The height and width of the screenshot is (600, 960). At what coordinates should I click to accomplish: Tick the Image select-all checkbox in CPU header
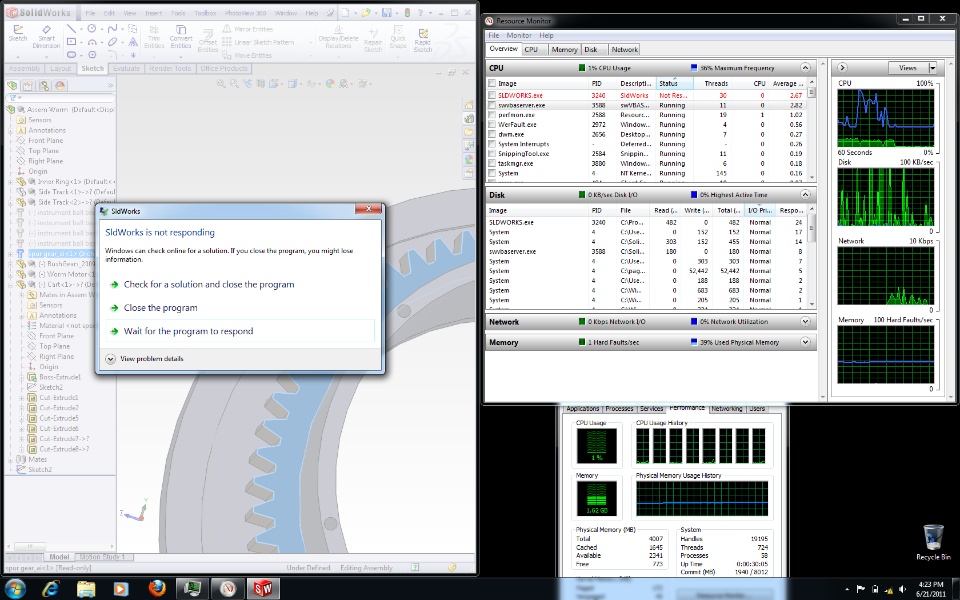492,83
